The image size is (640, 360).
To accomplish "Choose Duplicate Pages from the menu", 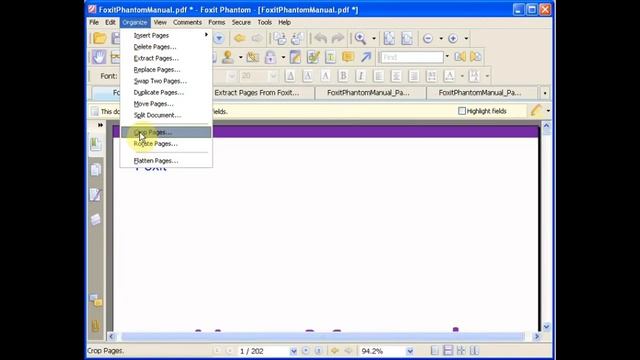I will pyautogui.click(x=166, y=93).
